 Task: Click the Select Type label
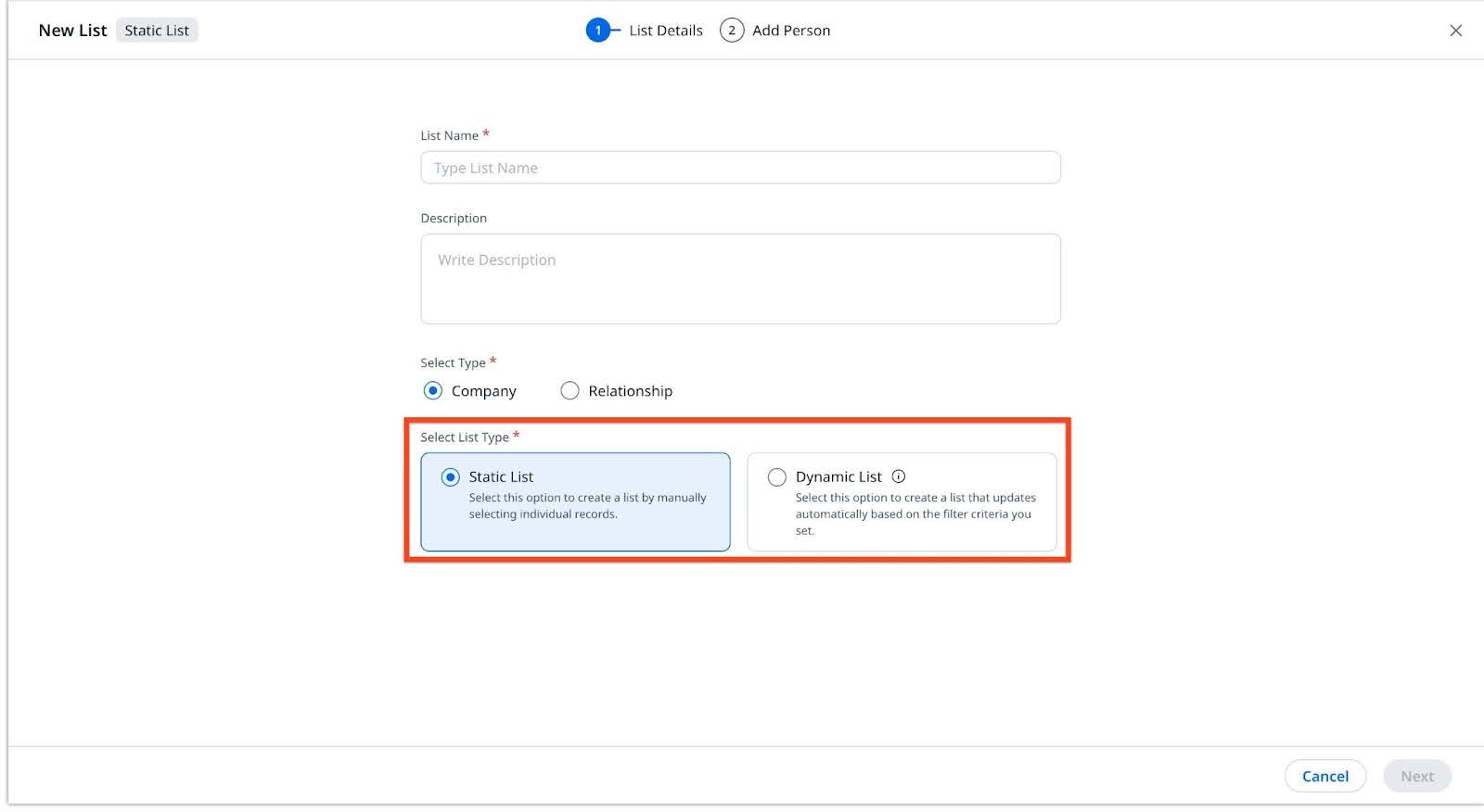click(453, 362)
